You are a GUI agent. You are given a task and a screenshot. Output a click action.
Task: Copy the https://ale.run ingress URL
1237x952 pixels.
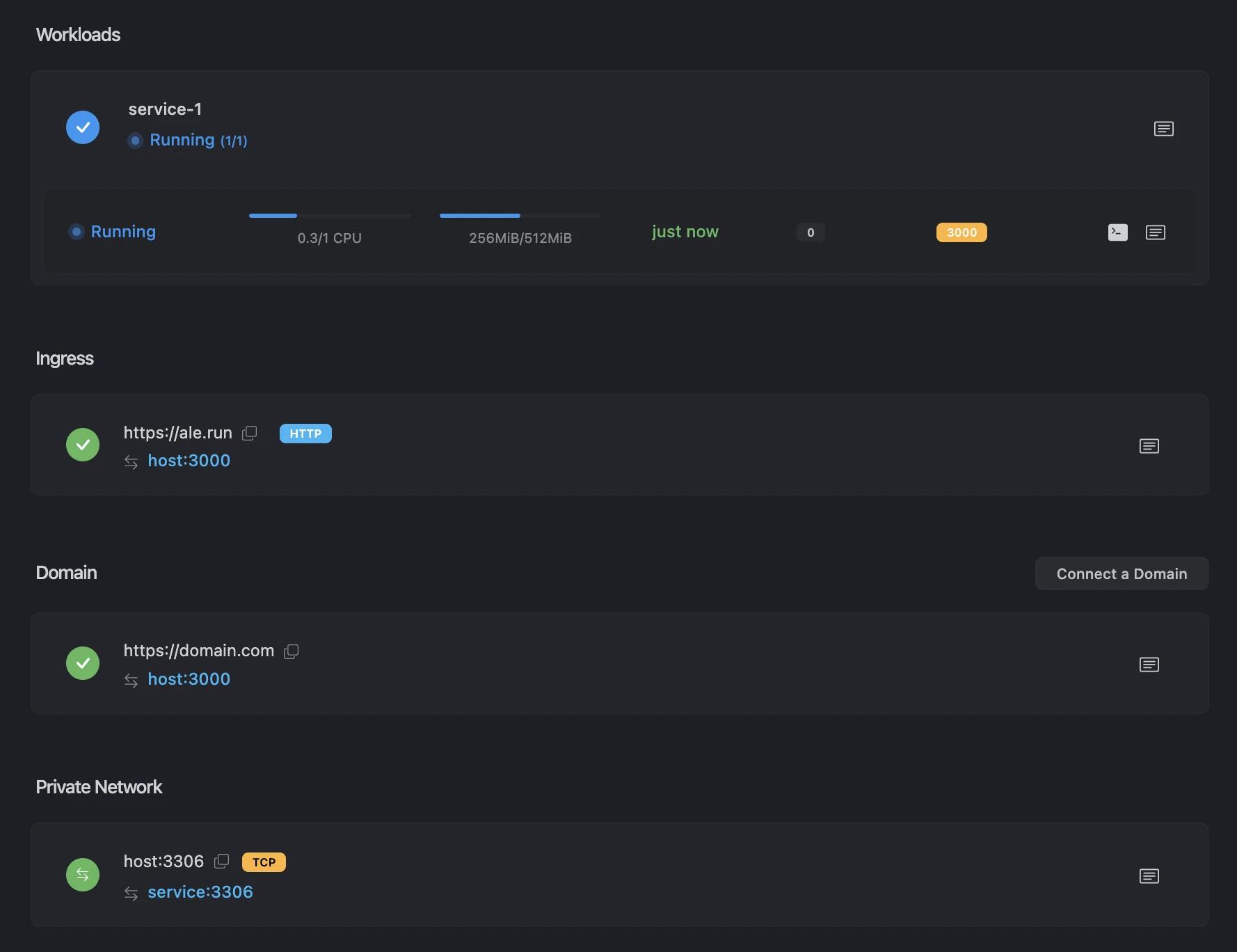click(x=249, y=433)
